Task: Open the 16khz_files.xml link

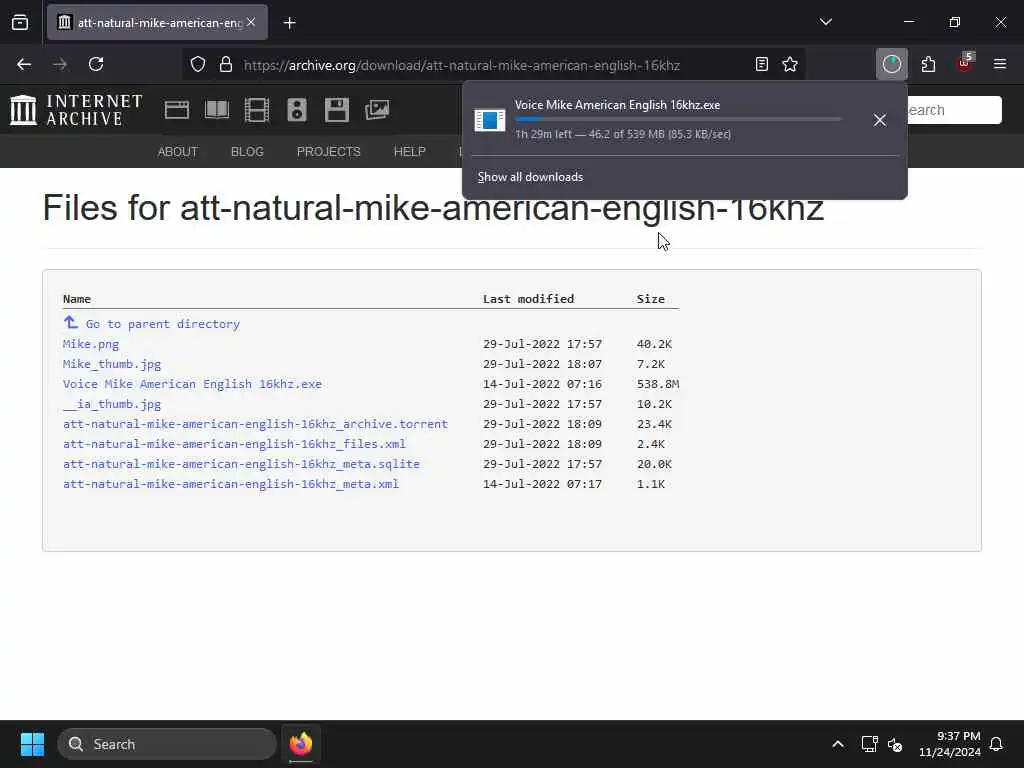Action: pos(234,444)
